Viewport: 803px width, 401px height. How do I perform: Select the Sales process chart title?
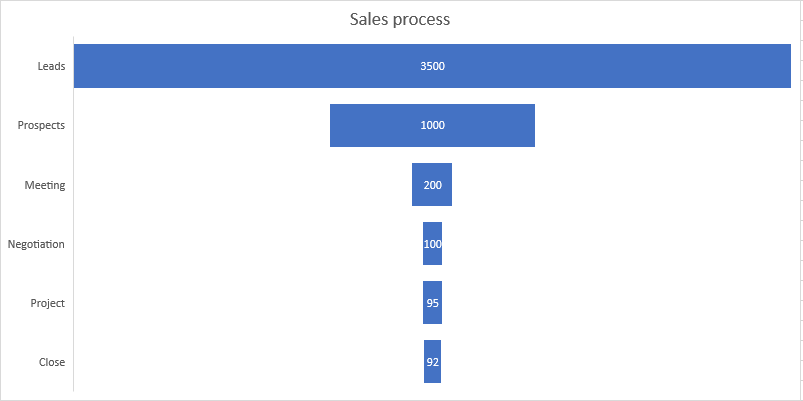click(x=400, y=20)
